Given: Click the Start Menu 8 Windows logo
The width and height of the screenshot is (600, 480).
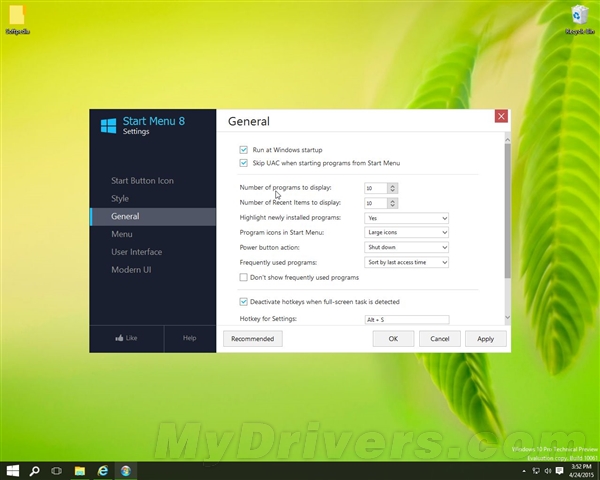Looking at the screenshot, I should pyautogui.click(x=108, y=126).
